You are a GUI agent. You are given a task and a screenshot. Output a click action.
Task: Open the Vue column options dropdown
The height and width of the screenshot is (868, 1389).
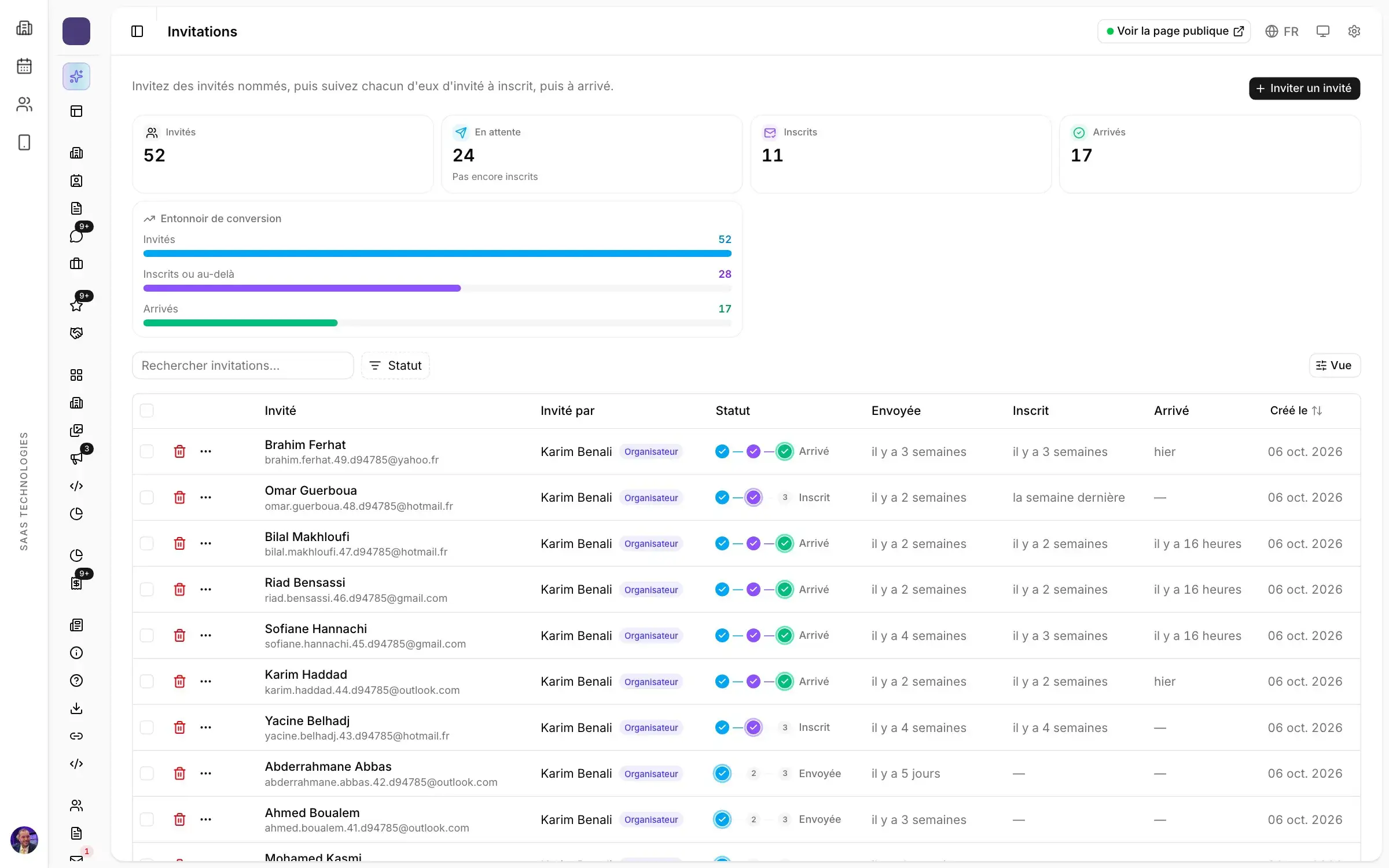pos(1335,366)
